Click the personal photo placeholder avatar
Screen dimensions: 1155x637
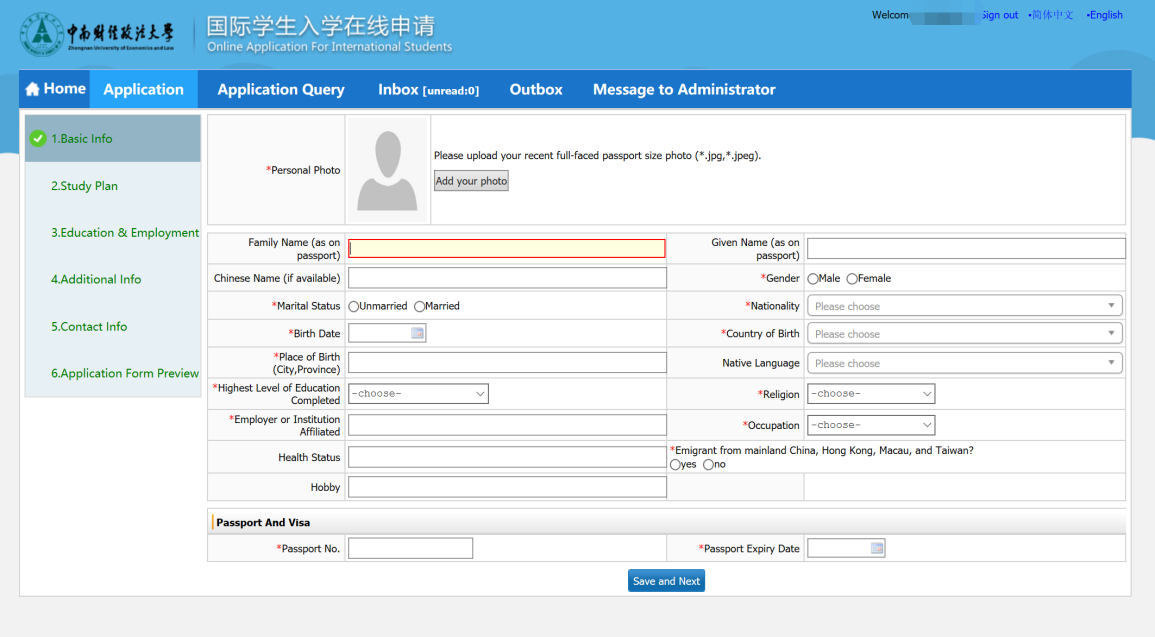[x=387, y=169]
